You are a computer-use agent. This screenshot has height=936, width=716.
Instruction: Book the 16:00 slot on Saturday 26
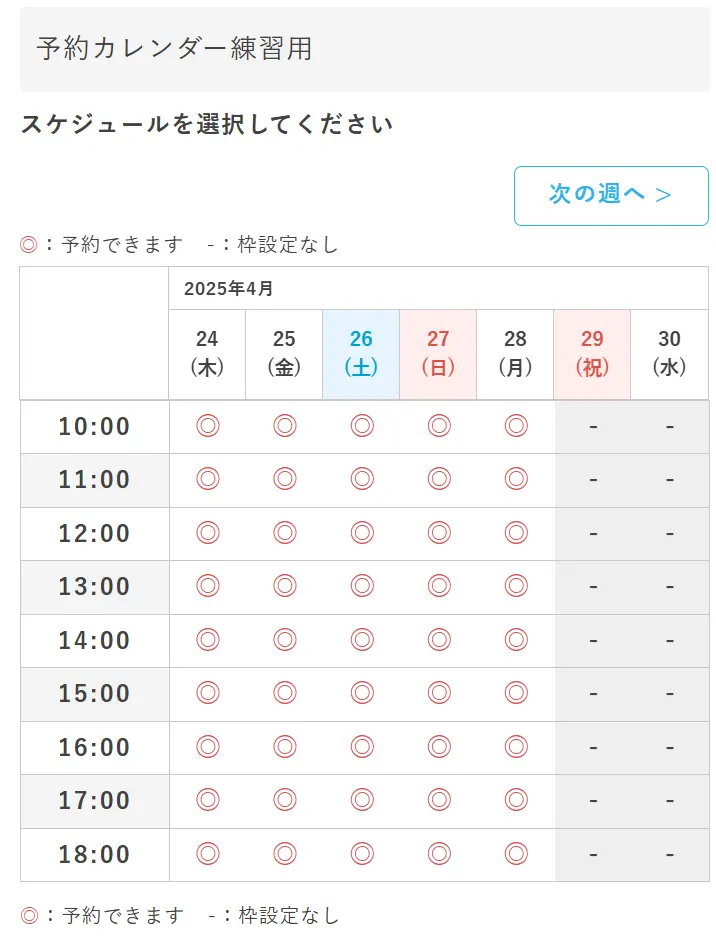[x=362, y=747]
